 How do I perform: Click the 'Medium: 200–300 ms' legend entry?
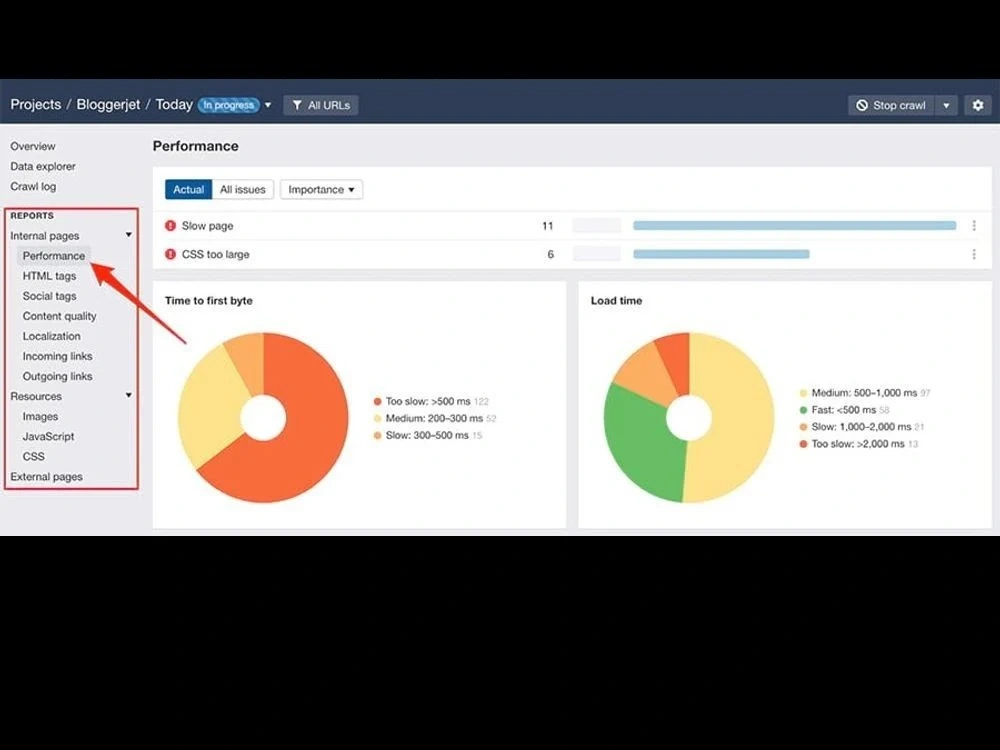(x=434, y=418)
